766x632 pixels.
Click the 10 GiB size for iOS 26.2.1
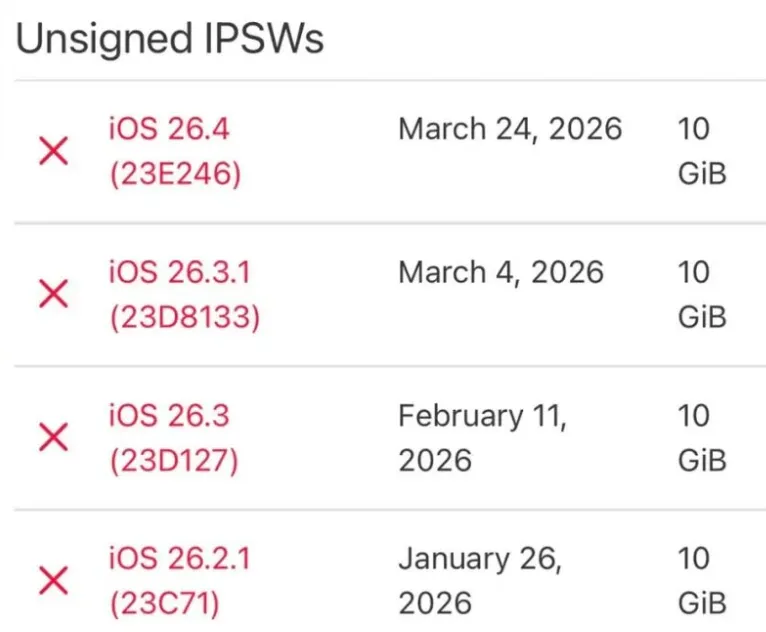pos(702,580)
